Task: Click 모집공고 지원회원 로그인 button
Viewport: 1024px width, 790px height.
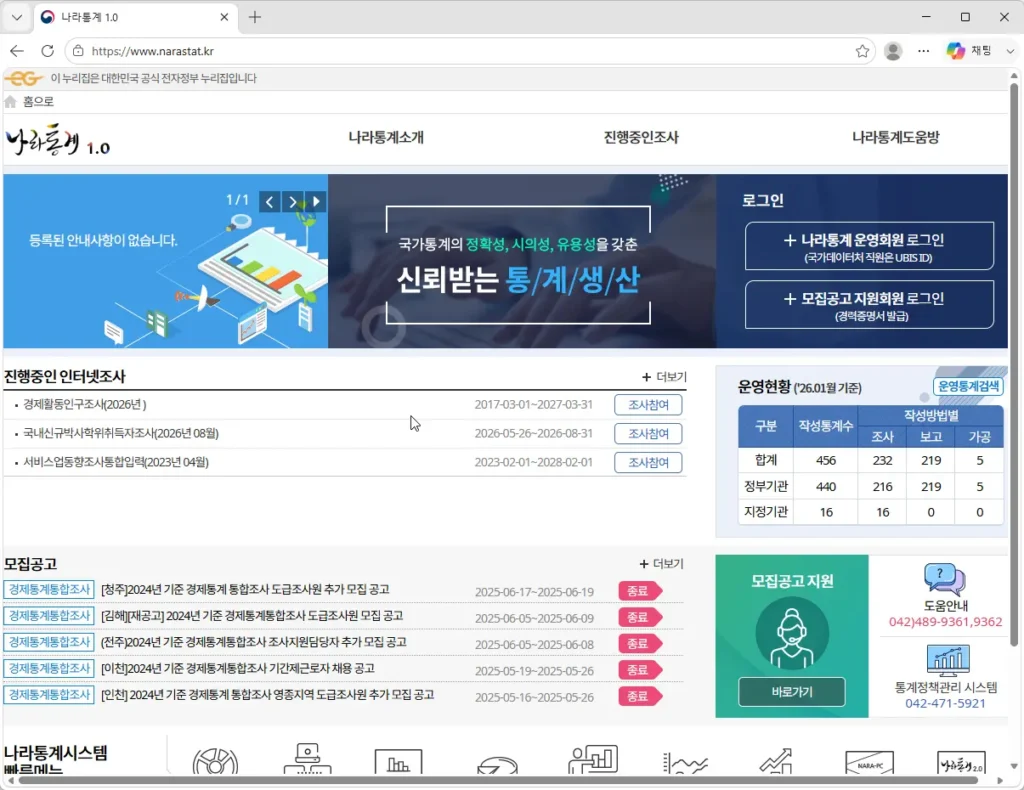Action: [x=869, y=305]
